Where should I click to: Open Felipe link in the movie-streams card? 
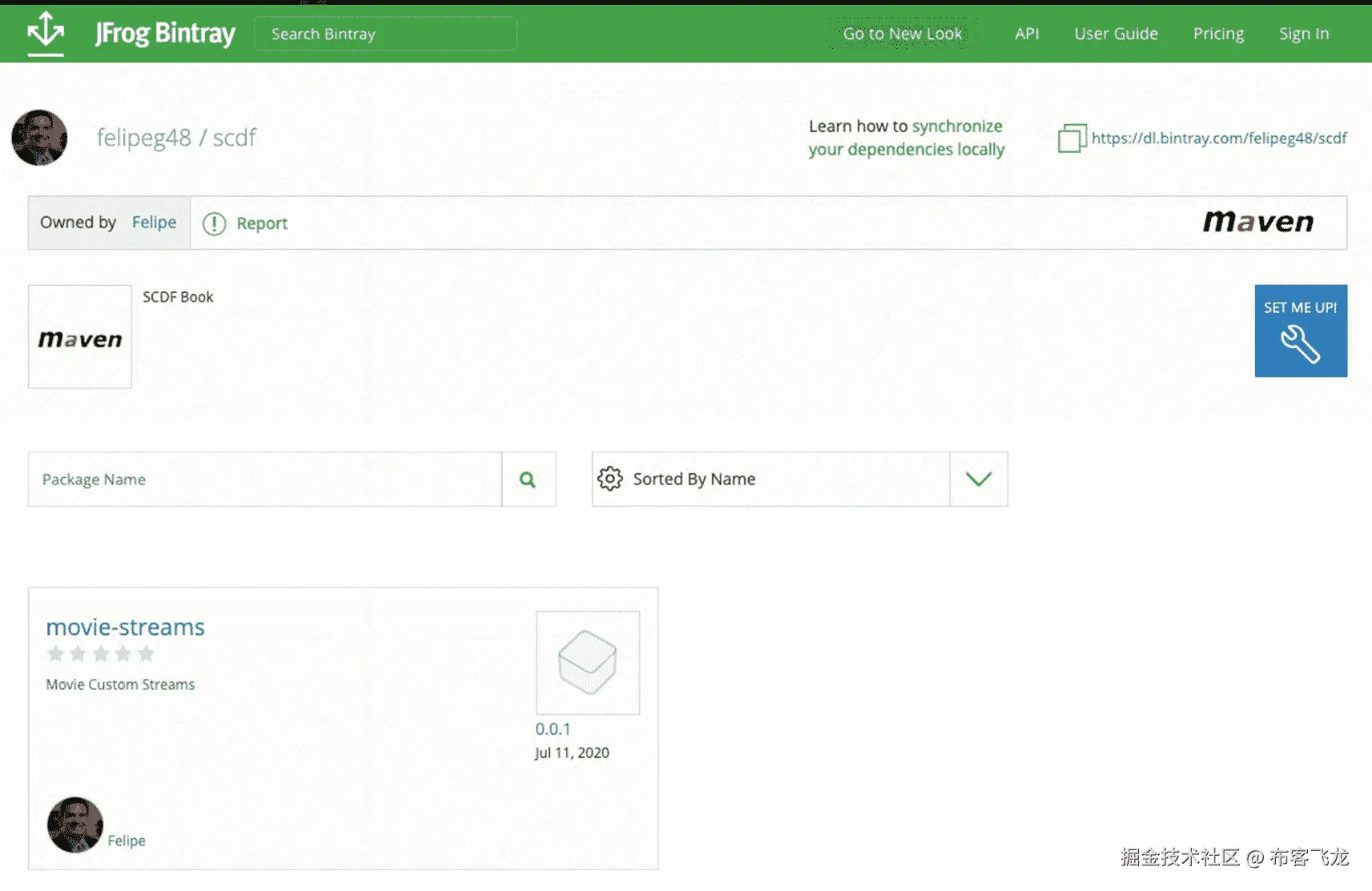127,841
